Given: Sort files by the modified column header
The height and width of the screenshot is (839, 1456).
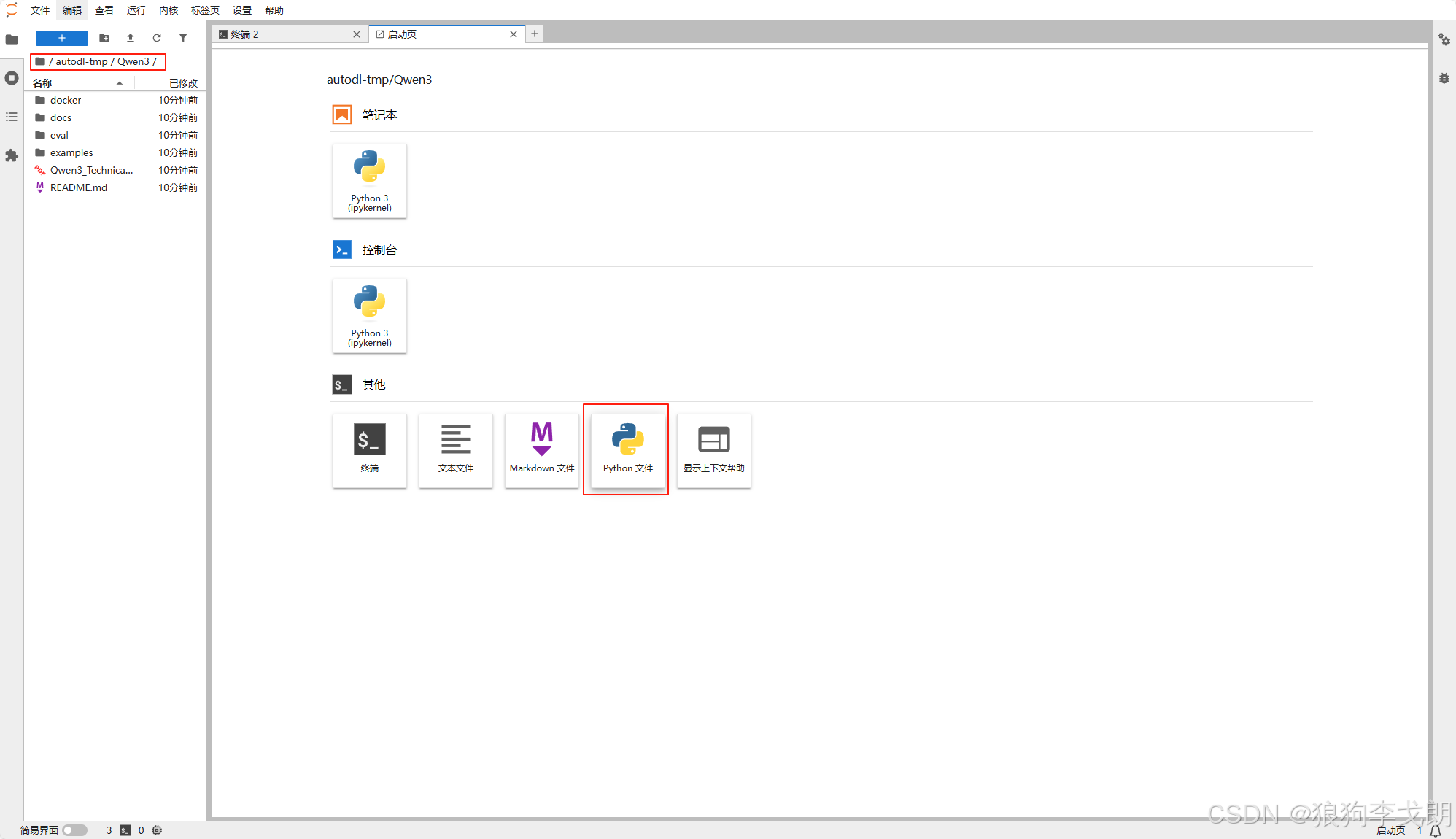Looking at the screenshot, I should (183, 83).
